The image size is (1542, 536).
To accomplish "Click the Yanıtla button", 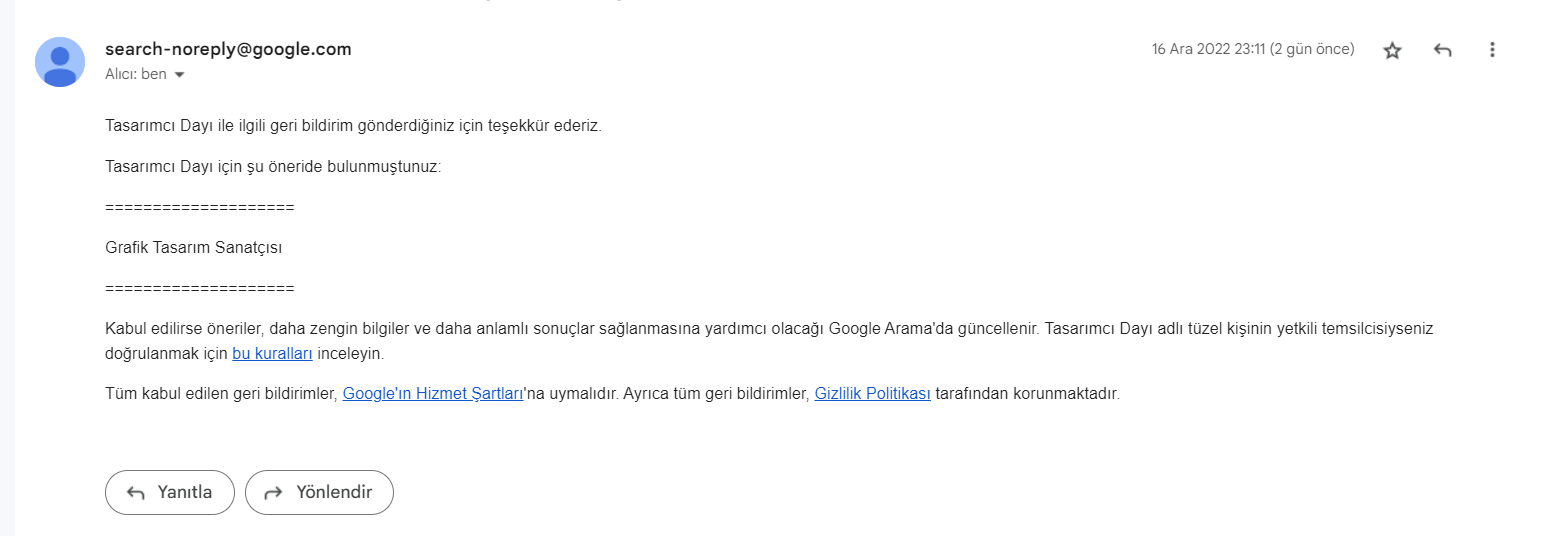I will coord(170,492).
